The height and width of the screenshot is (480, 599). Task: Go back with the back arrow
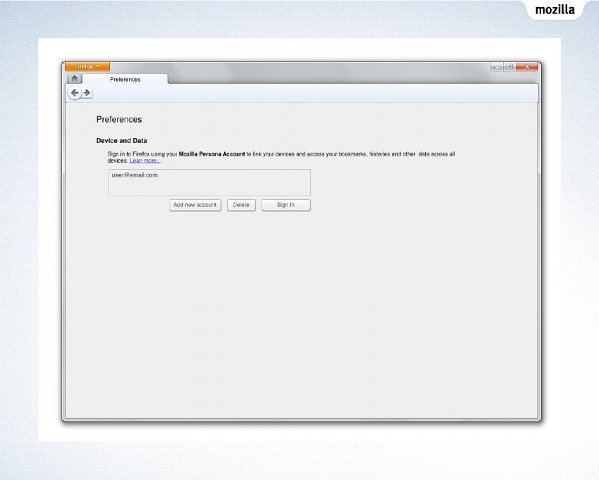(74, 93)
